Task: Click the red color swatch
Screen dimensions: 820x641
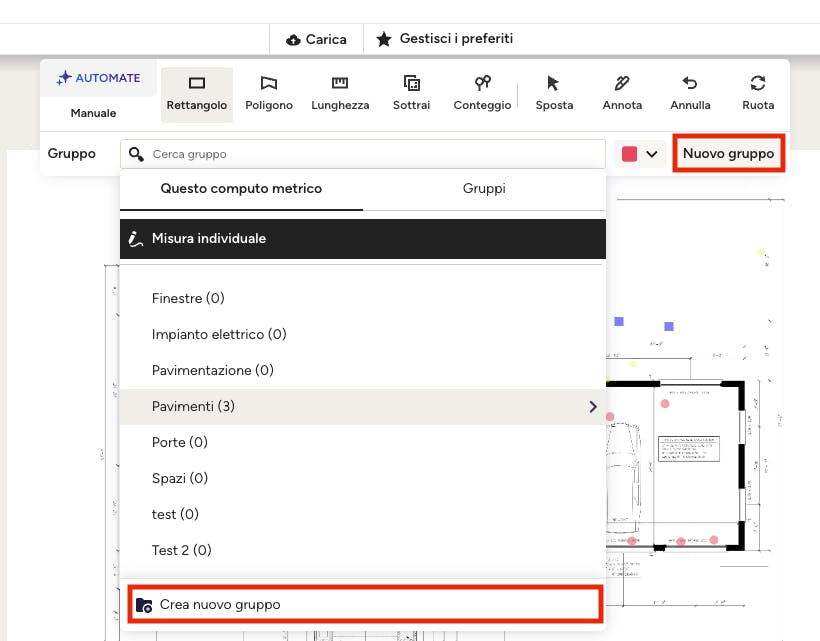Action: (630, 154)
